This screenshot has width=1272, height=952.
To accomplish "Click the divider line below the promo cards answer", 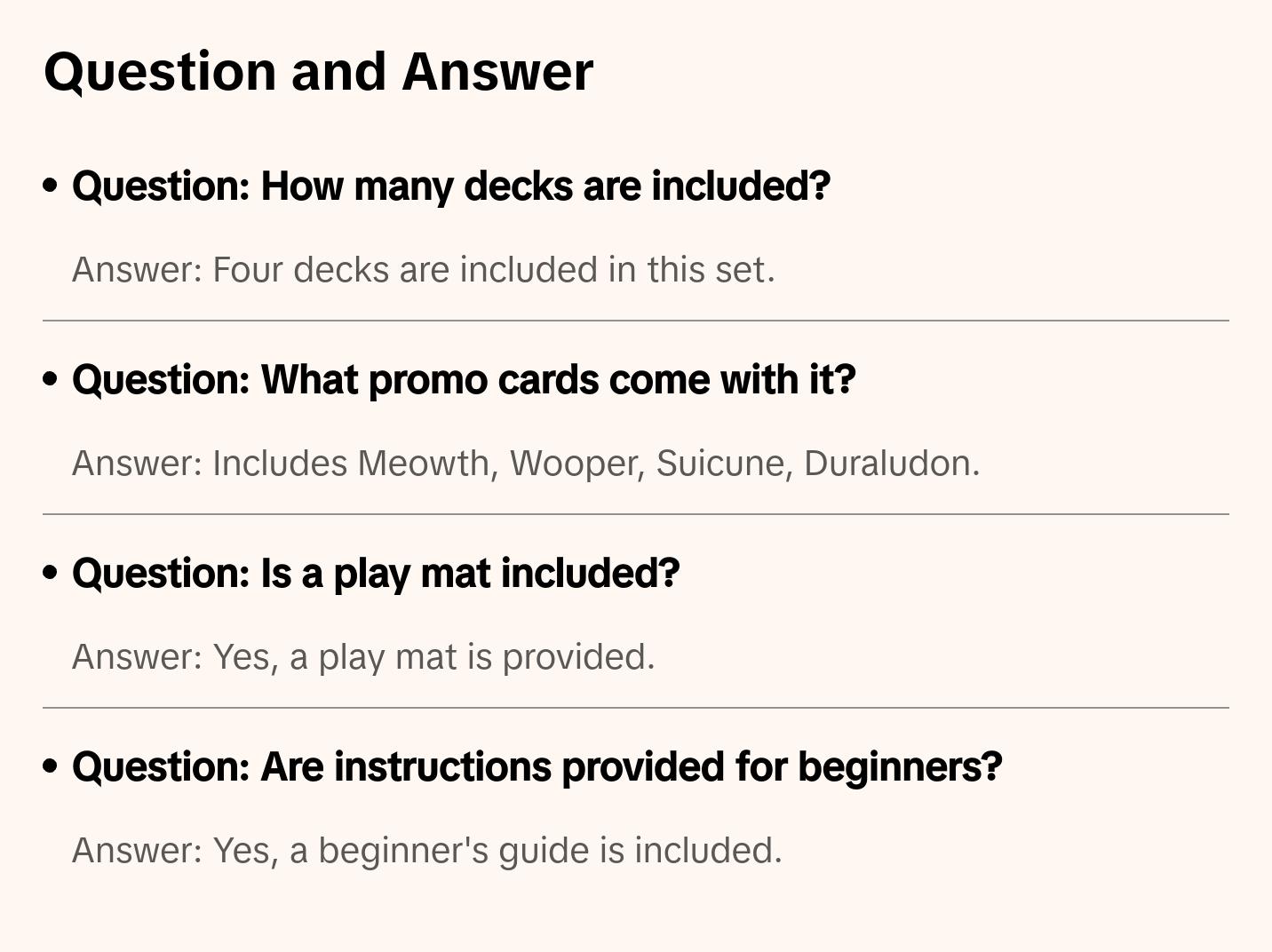I will (636, 514).
